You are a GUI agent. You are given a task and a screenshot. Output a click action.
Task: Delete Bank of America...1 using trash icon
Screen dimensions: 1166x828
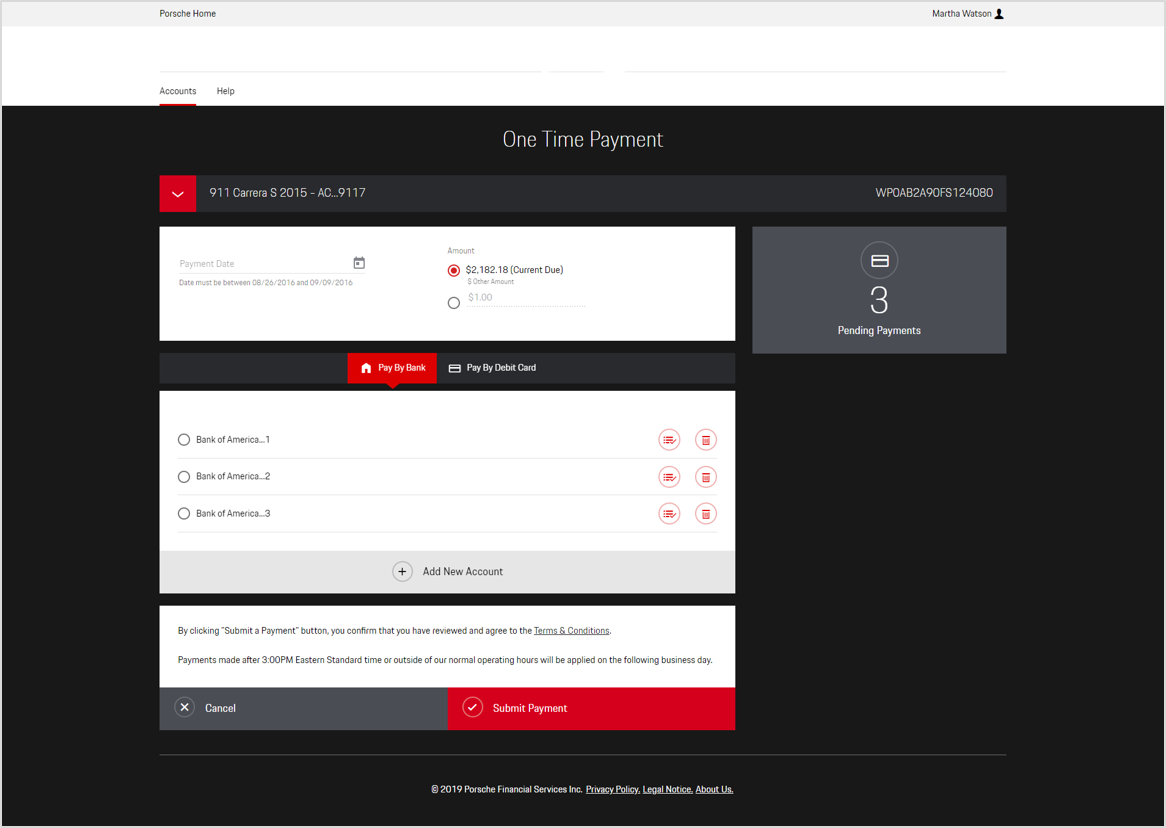tap(705, 440)
